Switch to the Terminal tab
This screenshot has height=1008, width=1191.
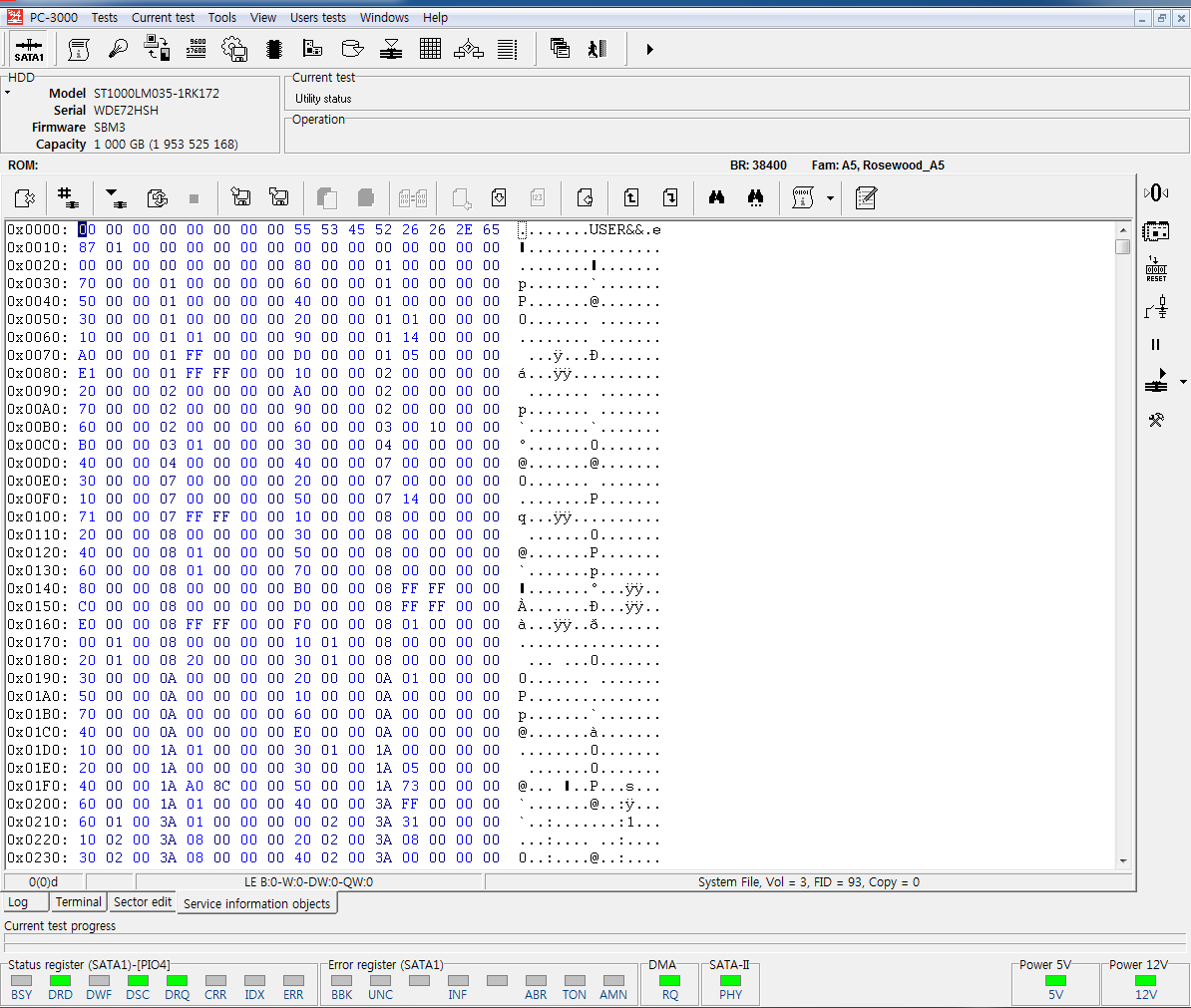(78, 901)
